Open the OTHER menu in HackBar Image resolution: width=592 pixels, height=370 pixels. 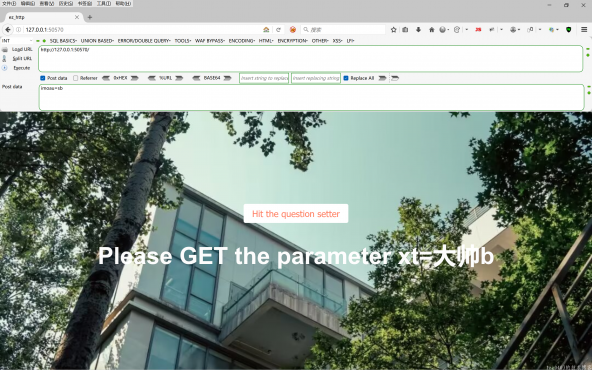(320, 41)
